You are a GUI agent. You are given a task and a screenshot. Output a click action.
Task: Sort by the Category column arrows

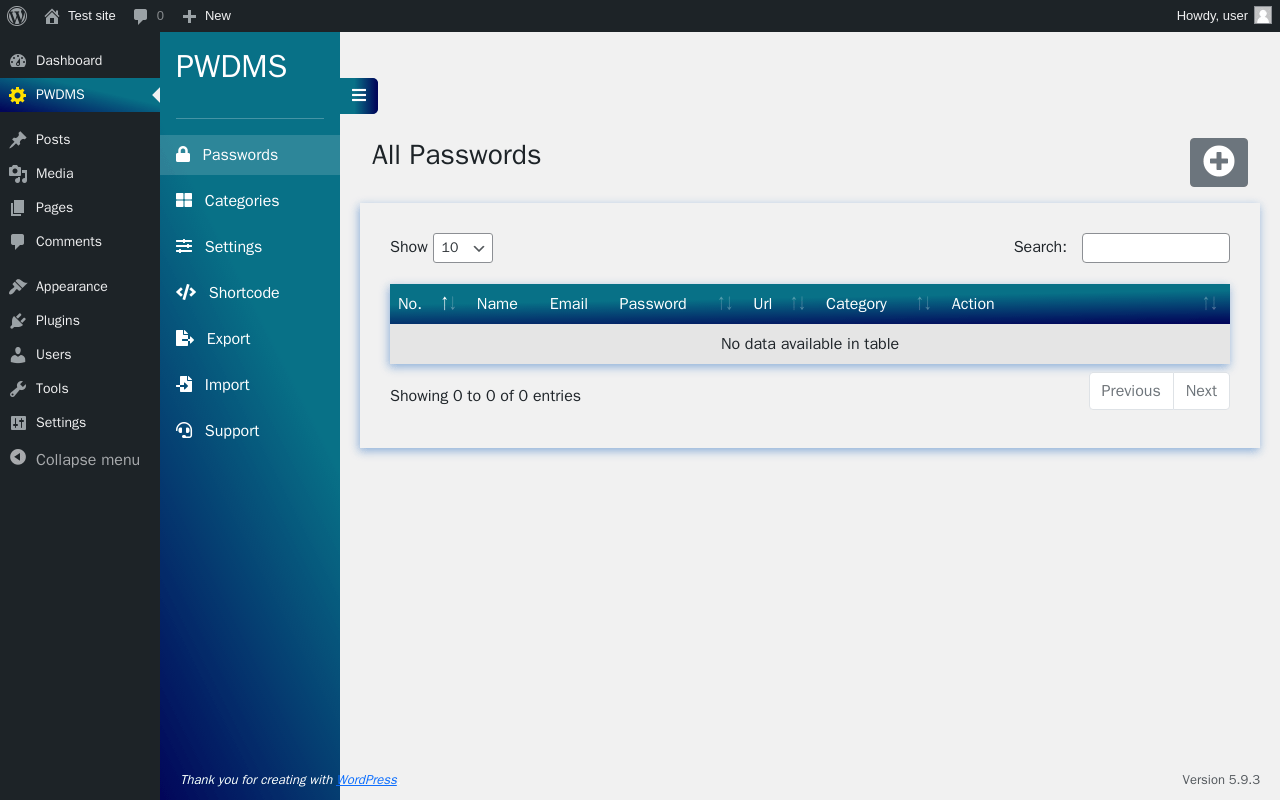click(924, 304)
